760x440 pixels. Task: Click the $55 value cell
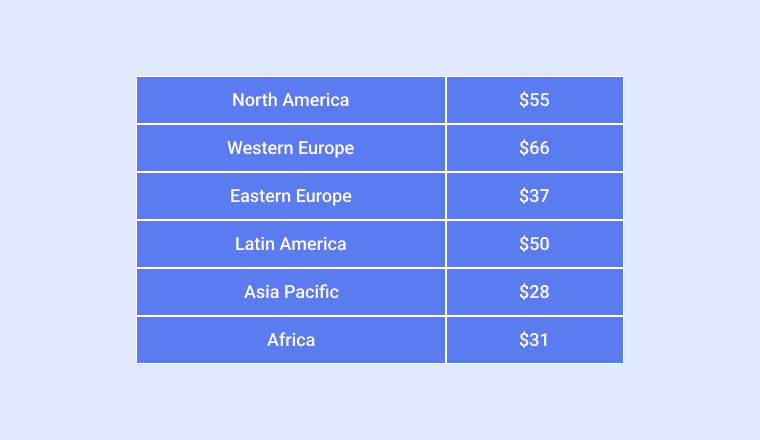pos(535,100)
